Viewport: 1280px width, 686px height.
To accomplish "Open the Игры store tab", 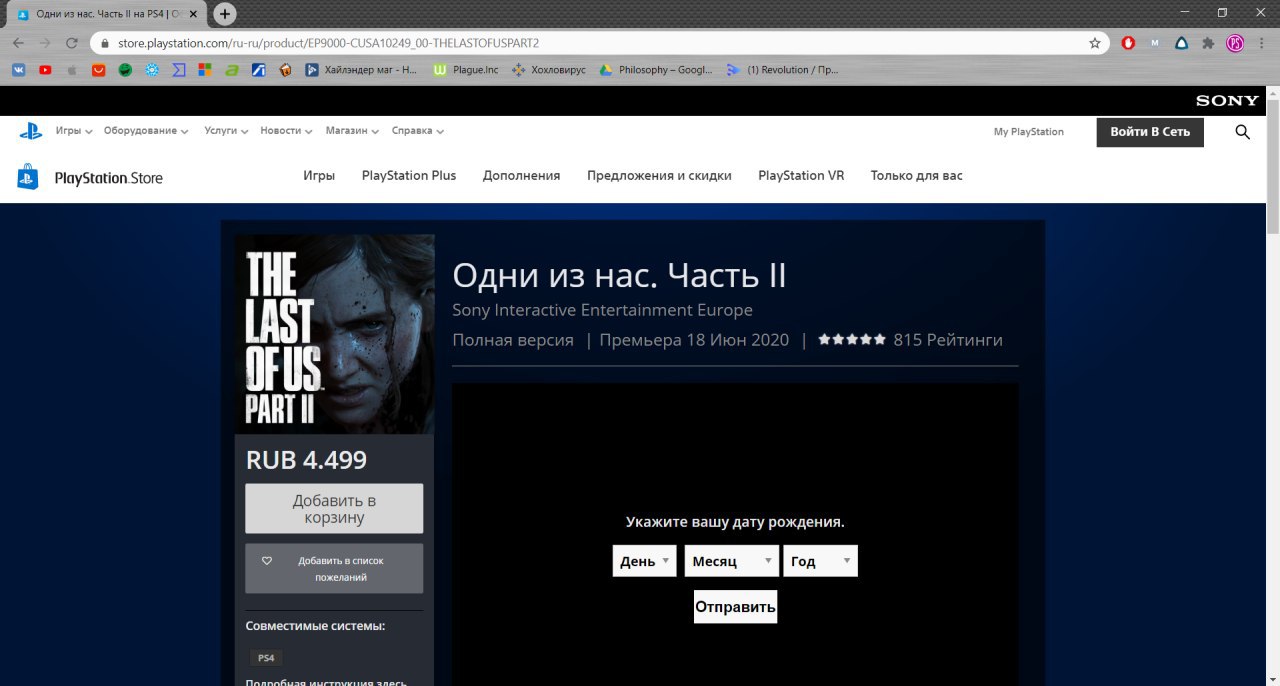I will pos(319,175).
